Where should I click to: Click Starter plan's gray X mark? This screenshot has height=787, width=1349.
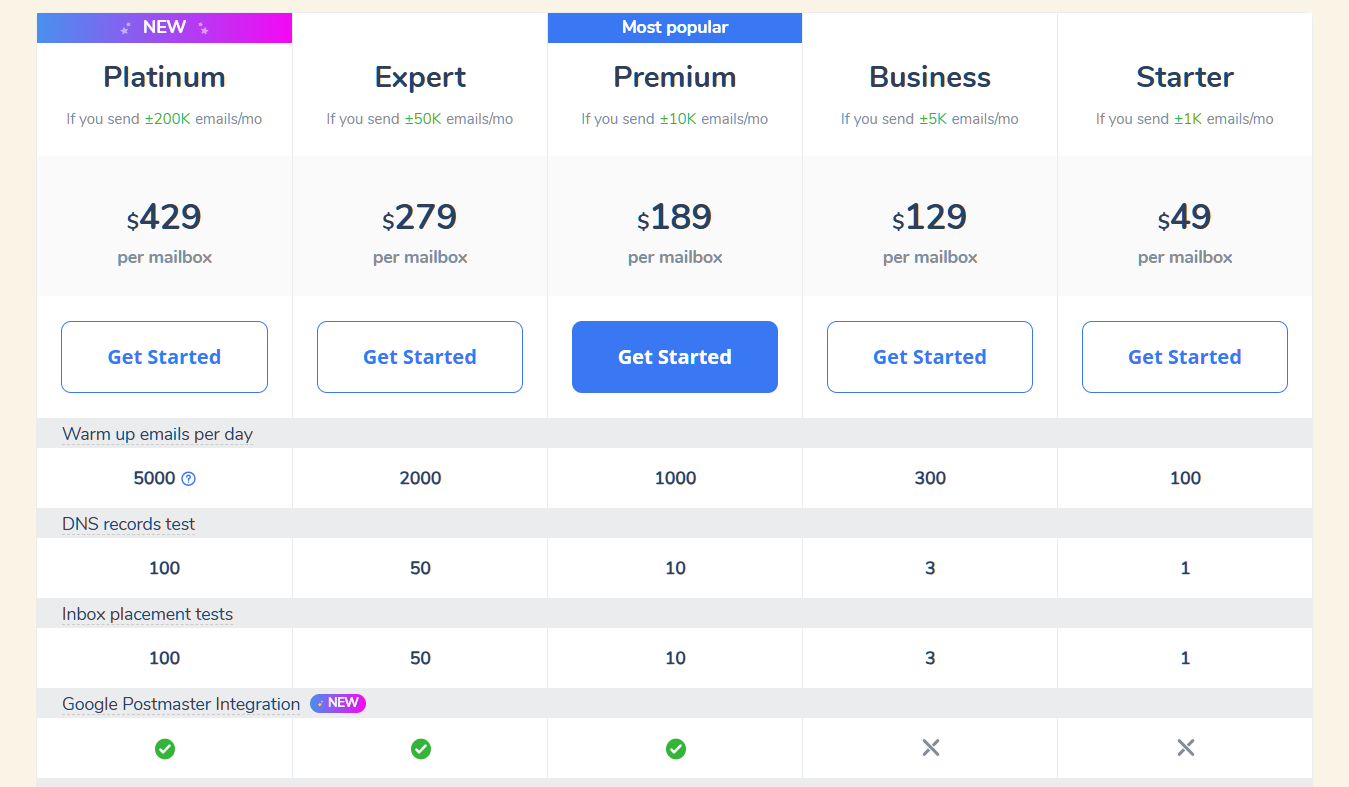coord(1186,748)
